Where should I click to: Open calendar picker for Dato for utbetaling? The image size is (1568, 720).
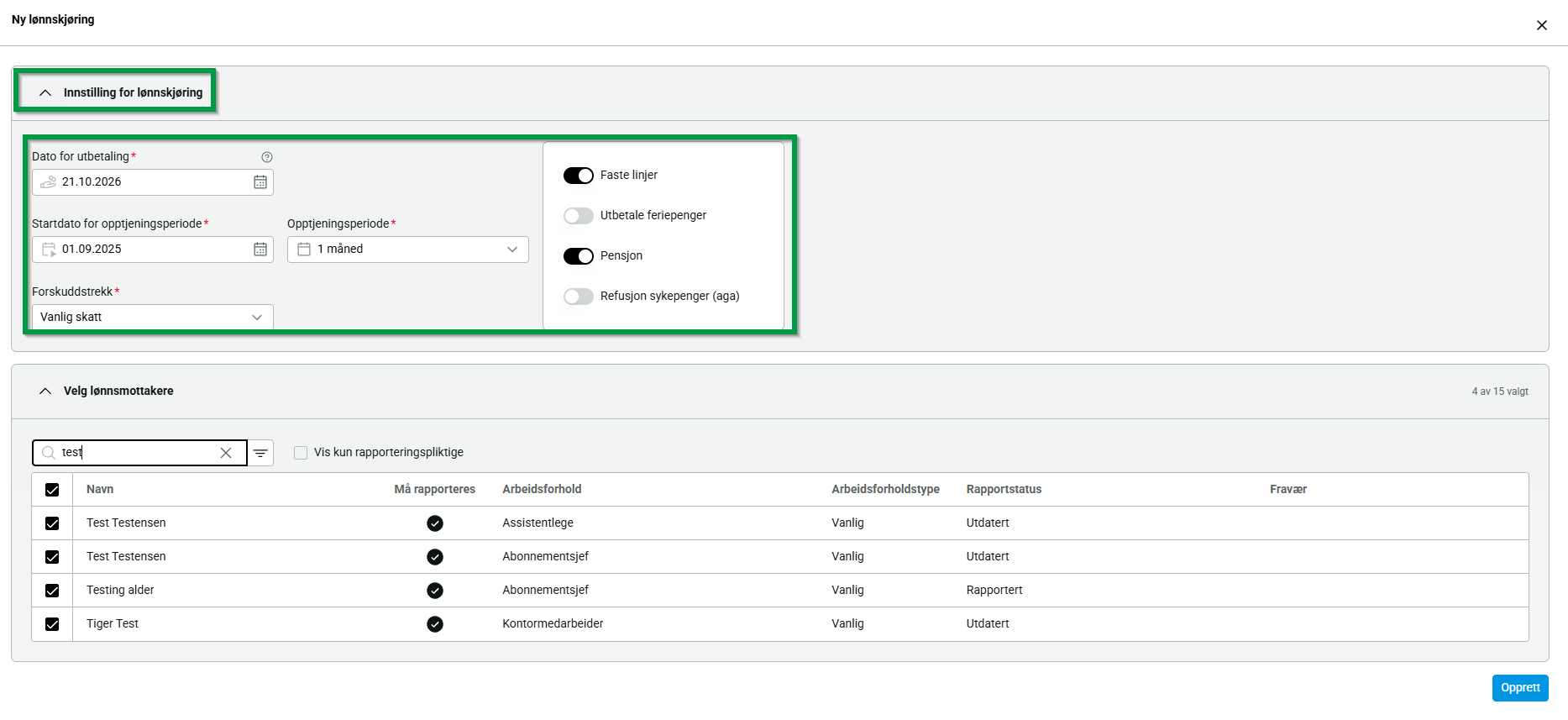click(x=260, y=182)
